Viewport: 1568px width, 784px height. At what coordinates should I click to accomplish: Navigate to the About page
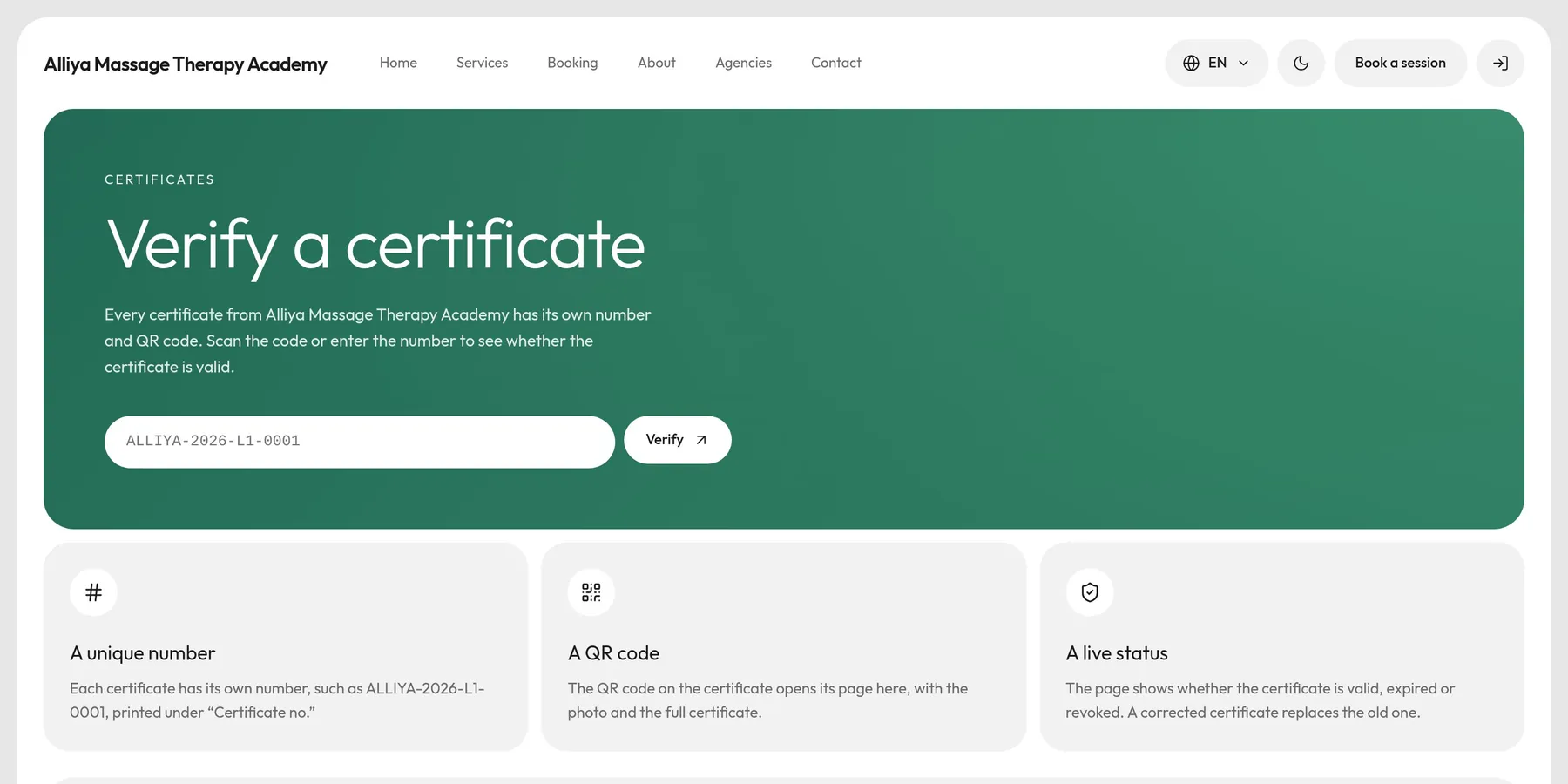(x=656, y=63)
